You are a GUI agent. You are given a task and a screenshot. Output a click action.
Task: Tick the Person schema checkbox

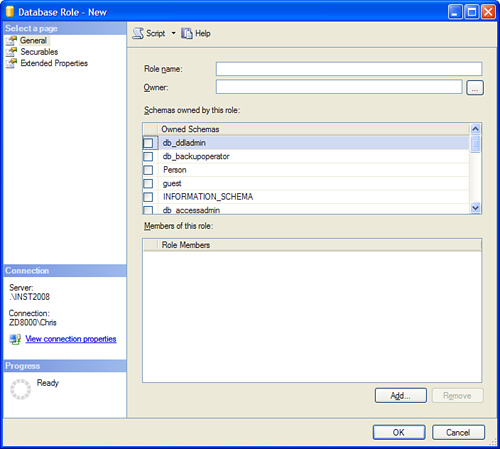point(148,170)
